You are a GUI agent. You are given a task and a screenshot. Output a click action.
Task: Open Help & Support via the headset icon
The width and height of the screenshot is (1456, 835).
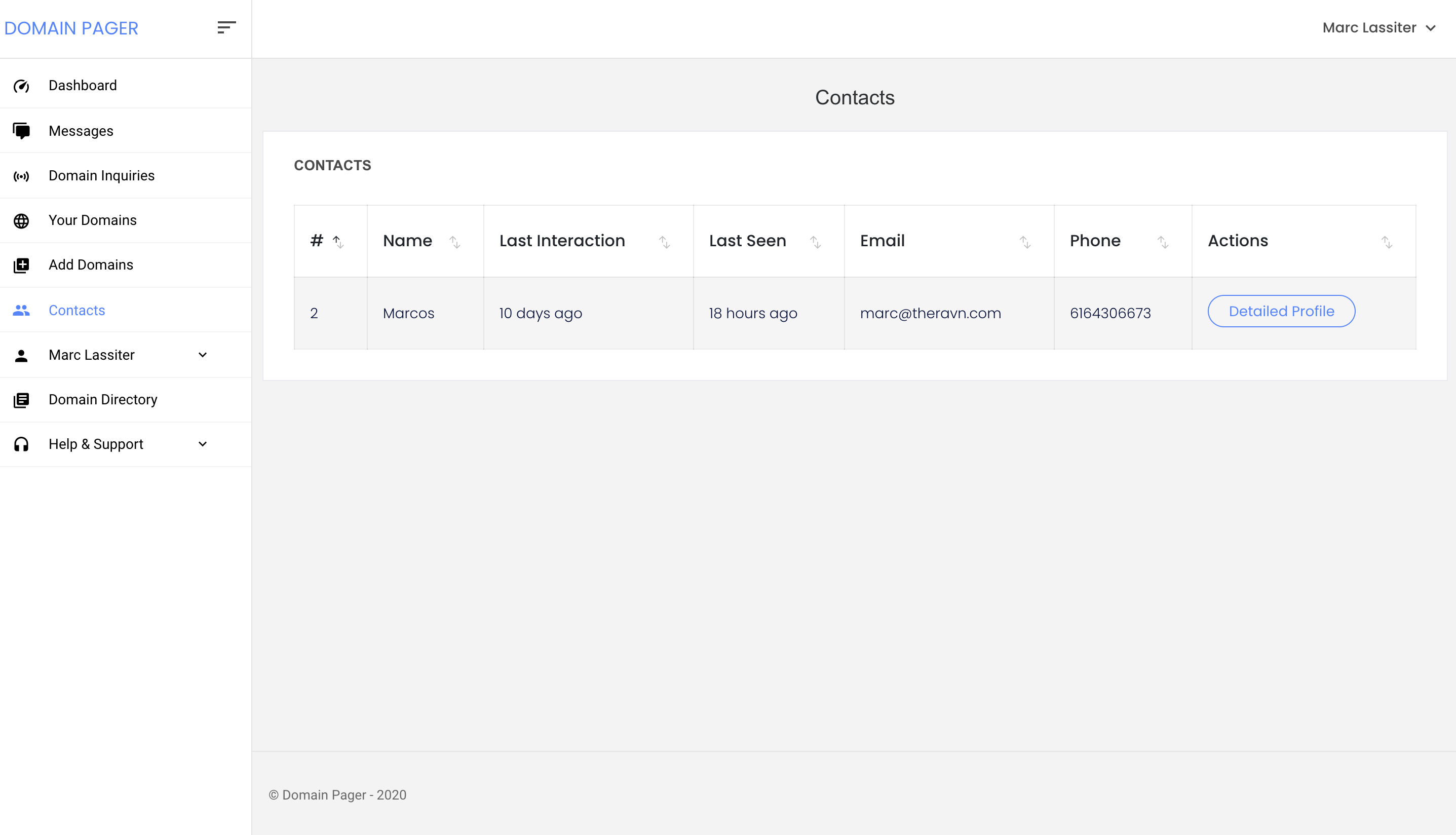click(22, 444)
